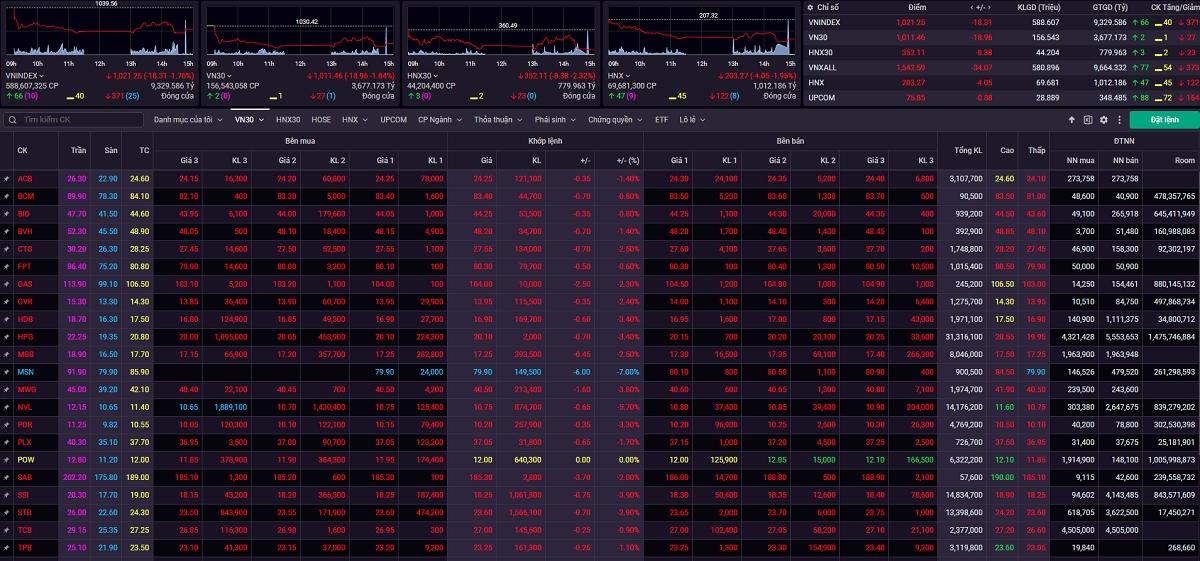Open the HNX mini chart
Image resolution: width=1200 pixels, height=561 pixels.
coord(700,31)
